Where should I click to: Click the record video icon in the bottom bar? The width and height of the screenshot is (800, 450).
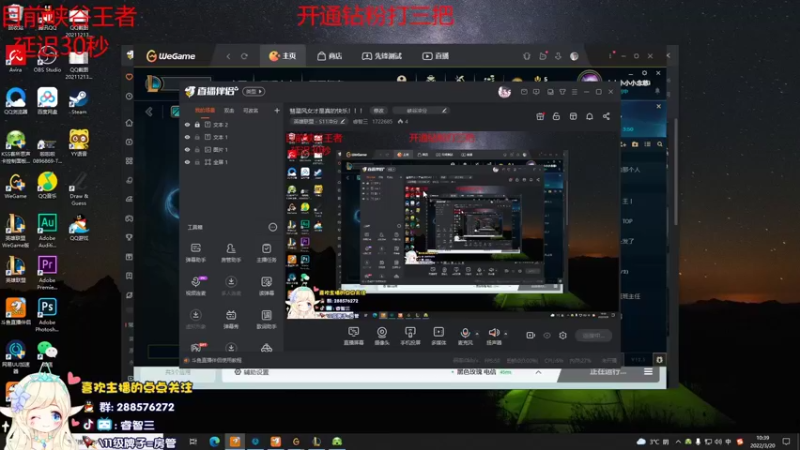[x=531, y=335]
